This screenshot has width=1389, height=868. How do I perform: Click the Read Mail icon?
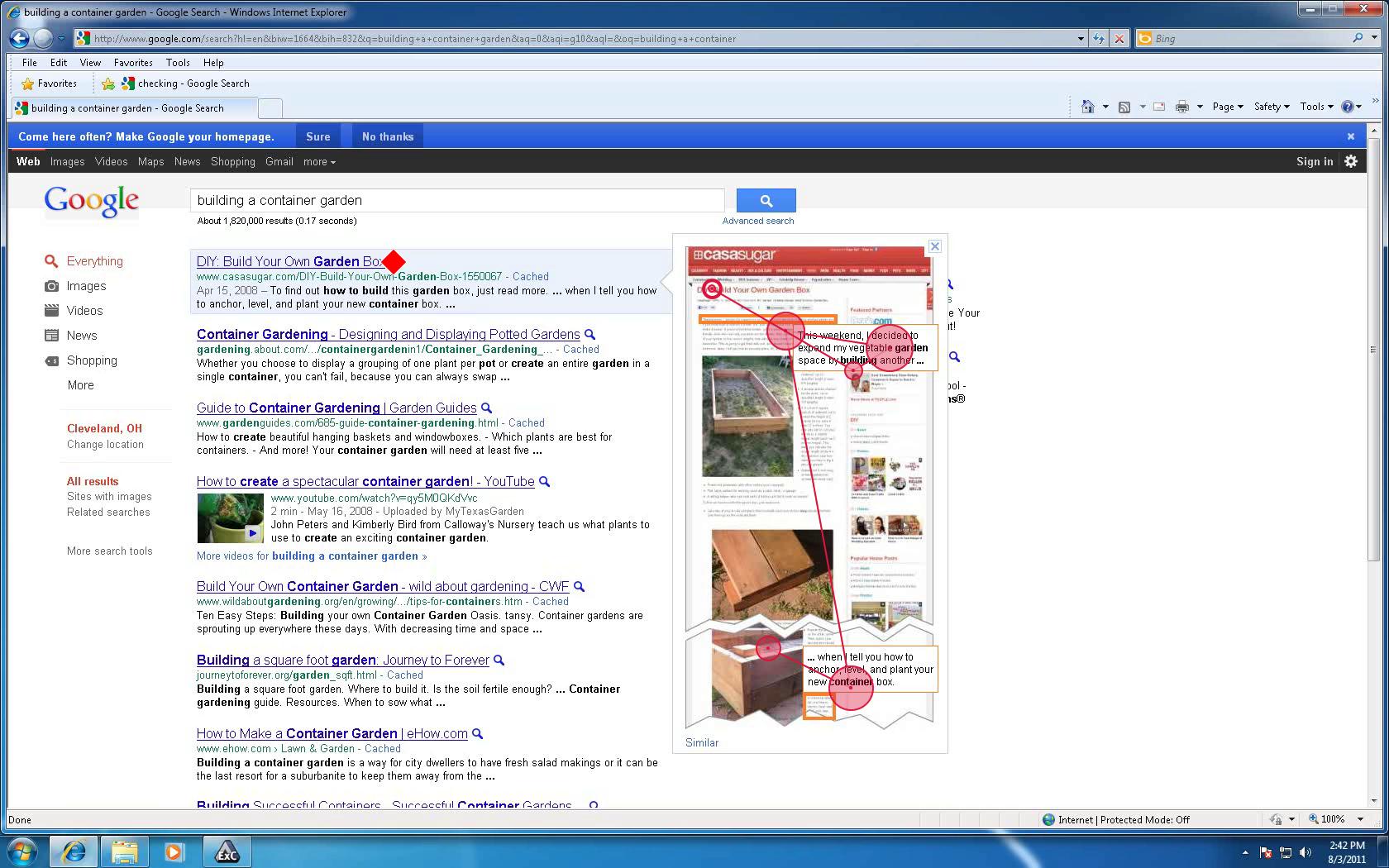coord(1159,107)
